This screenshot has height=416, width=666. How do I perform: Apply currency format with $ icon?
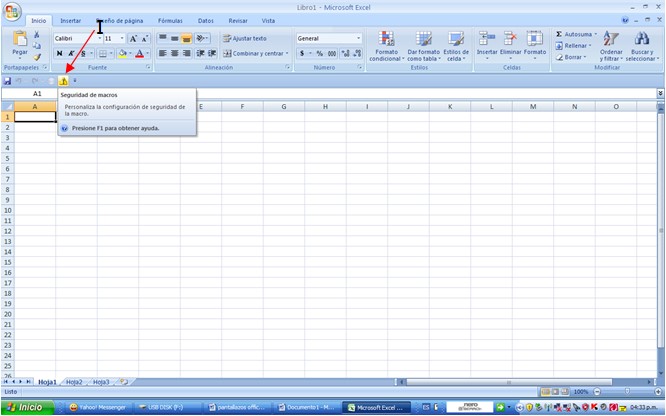point(302,54)
